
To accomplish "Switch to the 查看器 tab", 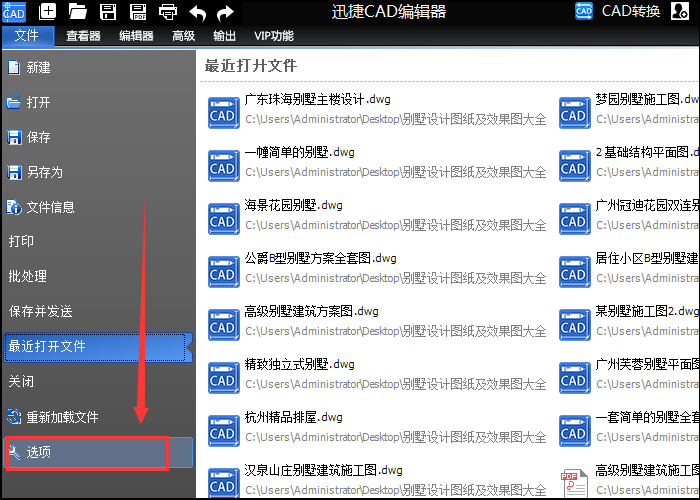I will [83, 36].
